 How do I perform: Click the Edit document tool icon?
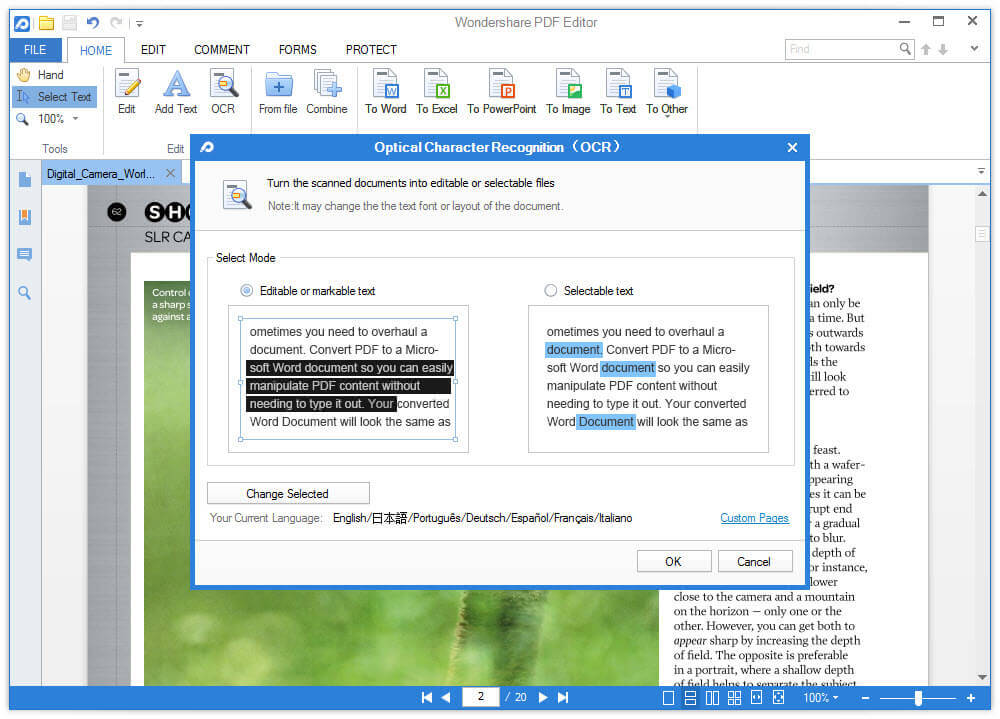coord(127,92)
